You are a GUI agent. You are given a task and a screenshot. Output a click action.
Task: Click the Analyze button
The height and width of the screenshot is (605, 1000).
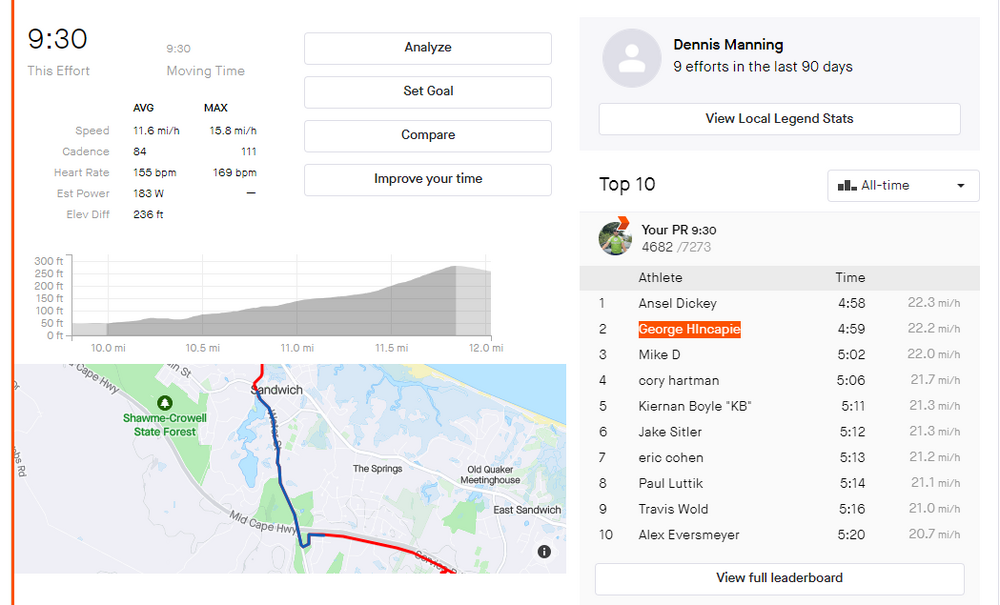point(427,48)
